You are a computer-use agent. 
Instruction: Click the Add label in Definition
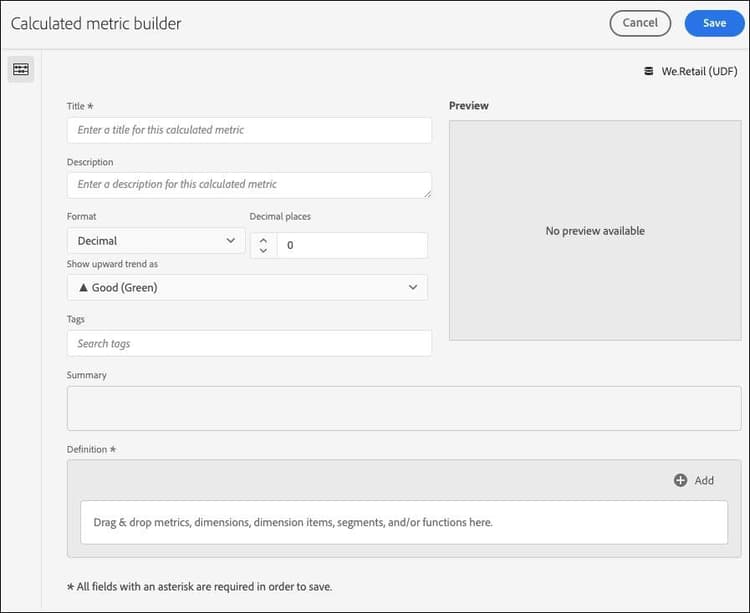coord(704,481)
